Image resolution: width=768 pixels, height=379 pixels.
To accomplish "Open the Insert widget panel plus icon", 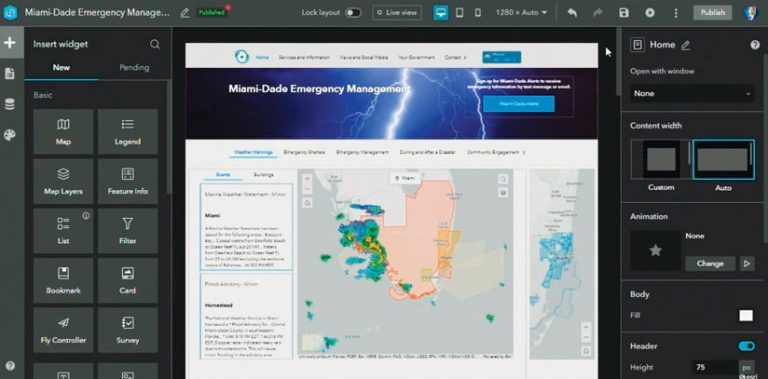I will pyautogui.click(x=10, y=43).
